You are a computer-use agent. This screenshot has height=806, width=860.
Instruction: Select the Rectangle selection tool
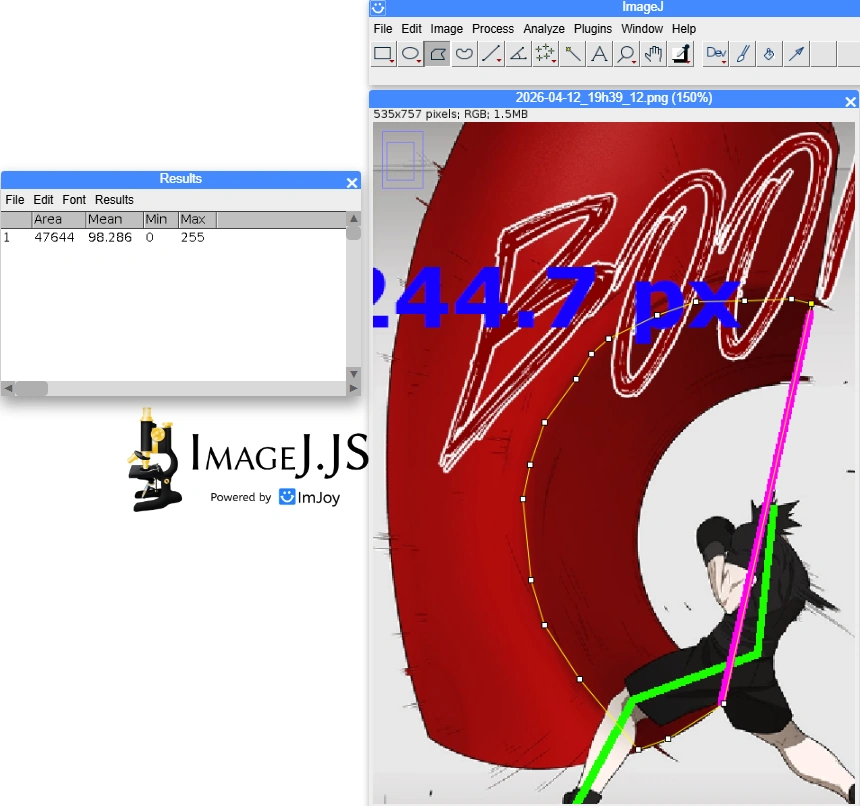tap(383, 54)
